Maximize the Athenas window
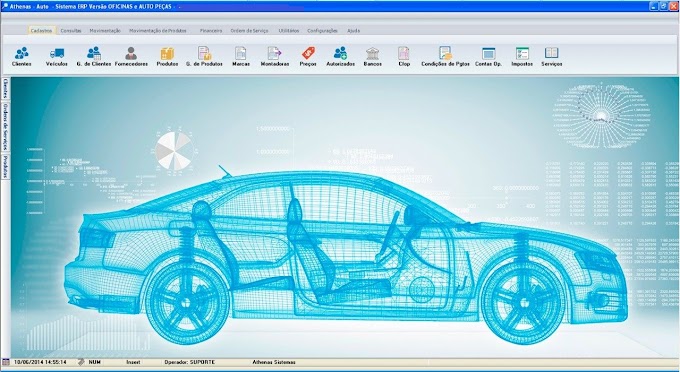Screen dimensions: 680x372 [x=664, y=6]
